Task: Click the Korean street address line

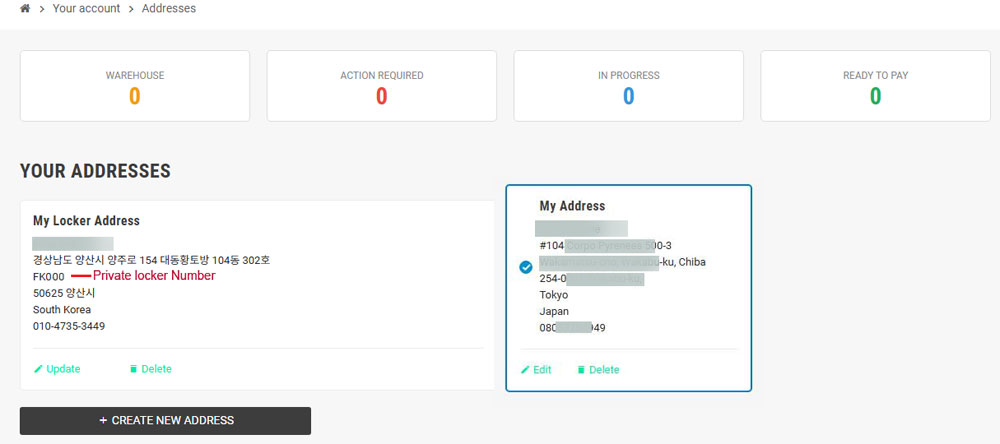Action: pyautogui.click(x=152, y=260)
